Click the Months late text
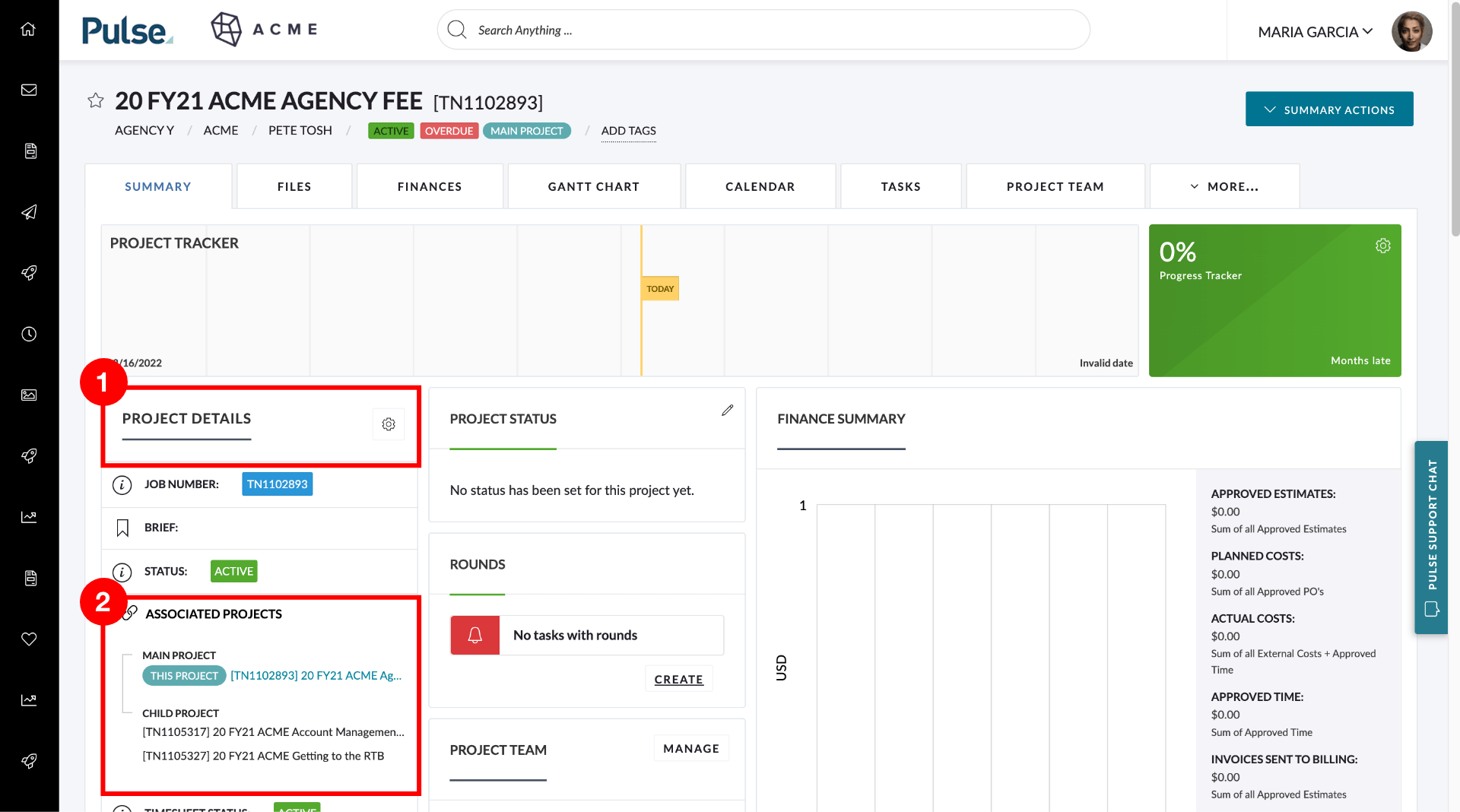This screenshot has width=1460, height=812. coord(1360,360)
